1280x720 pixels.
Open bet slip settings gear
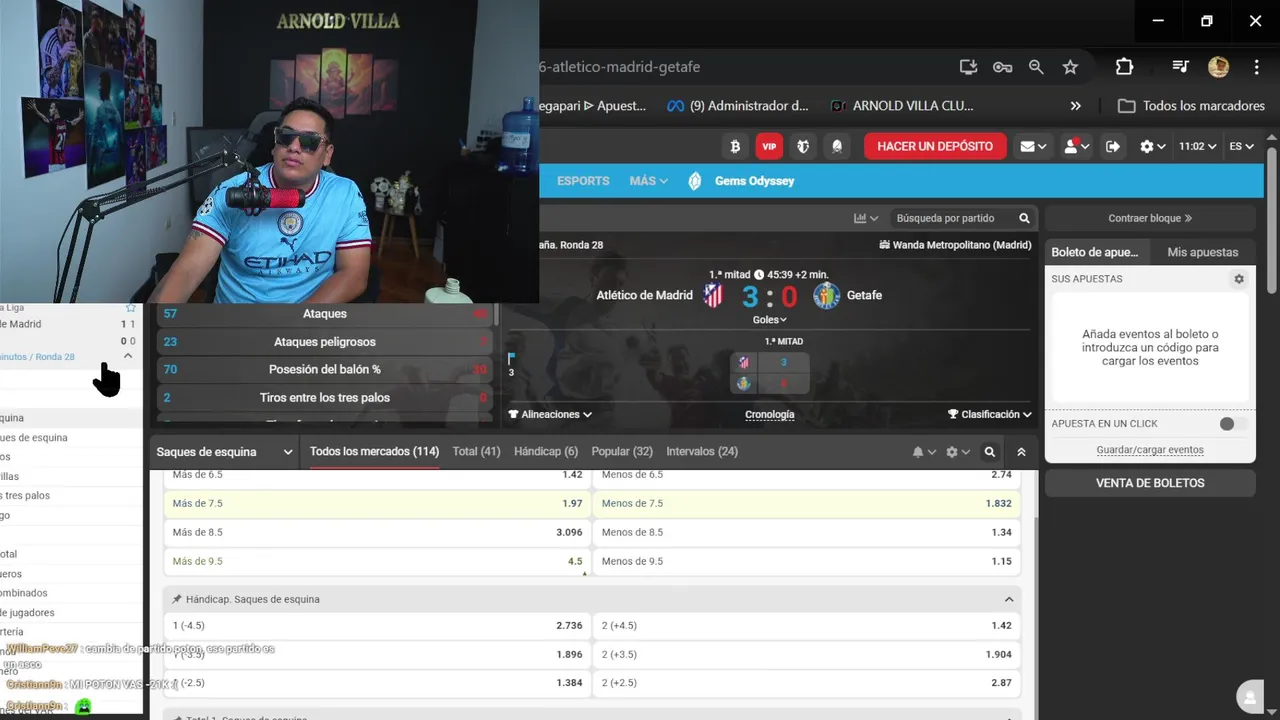pos(1239,279)
